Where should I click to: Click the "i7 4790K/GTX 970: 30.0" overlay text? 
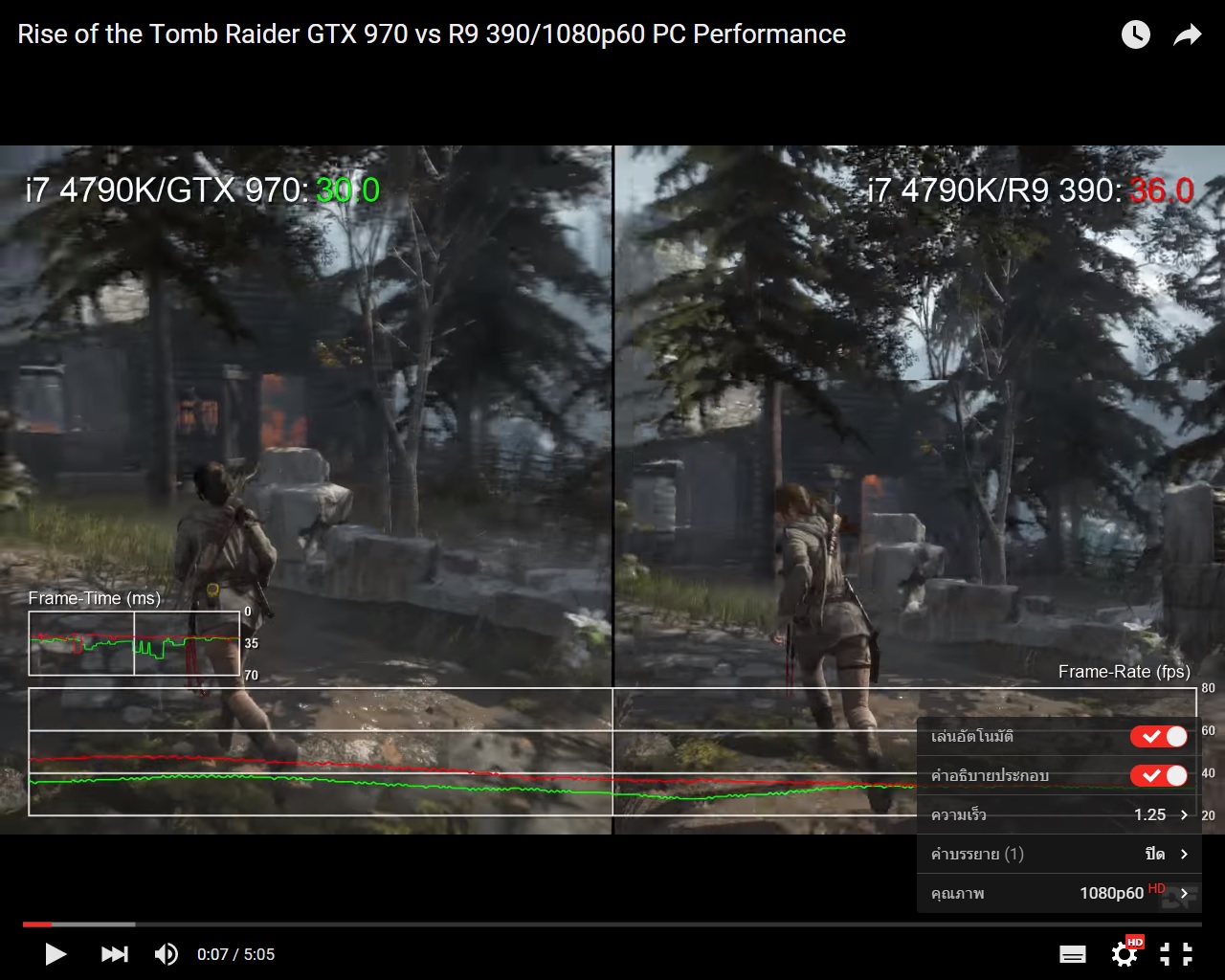[203, 190]
